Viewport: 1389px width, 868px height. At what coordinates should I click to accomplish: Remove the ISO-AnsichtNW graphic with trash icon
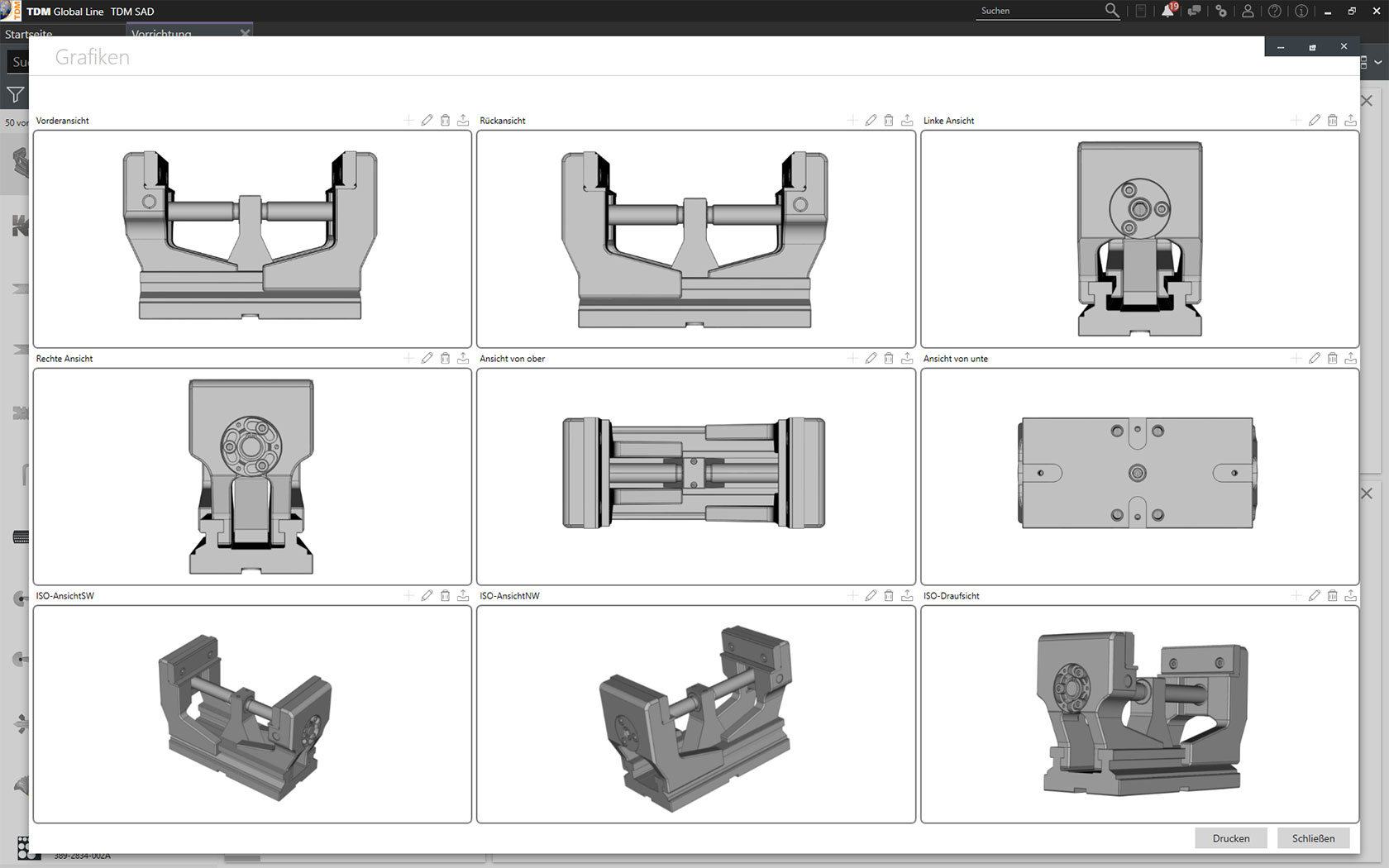point(889,596)
